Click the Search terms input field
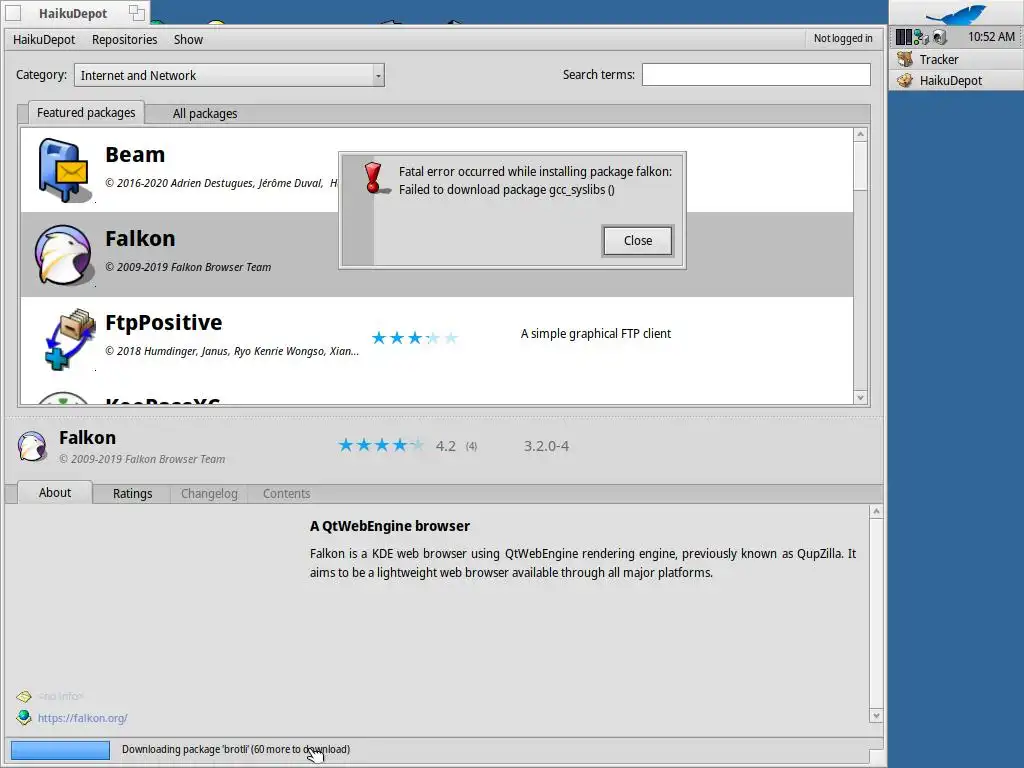Screen dimensions: 1024x768 pos(756,74)
